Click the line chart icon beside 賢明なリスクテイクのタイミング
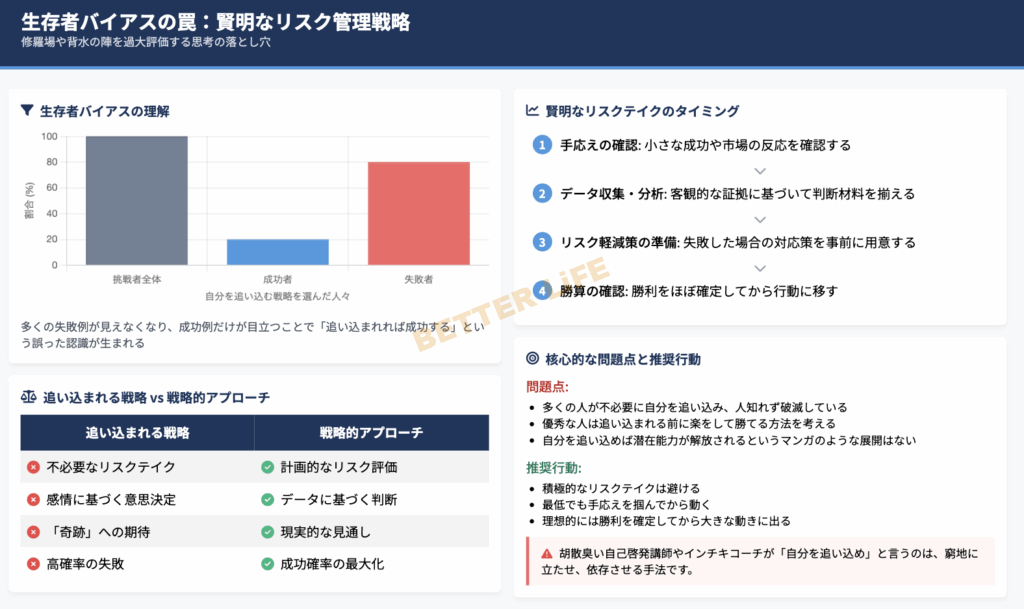 (532, 111)
